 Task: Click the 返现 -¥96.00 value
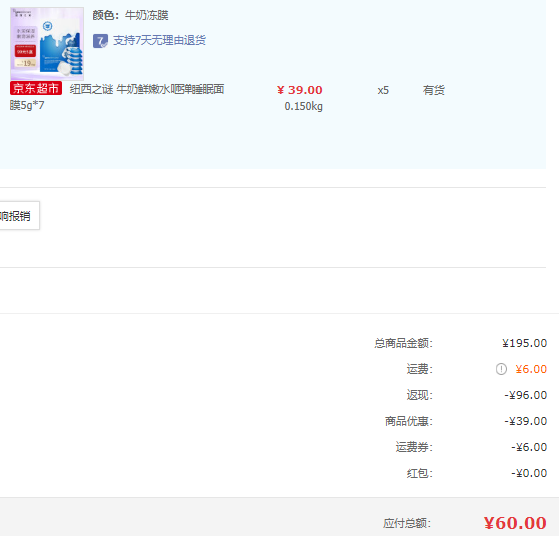pos(525,395)
